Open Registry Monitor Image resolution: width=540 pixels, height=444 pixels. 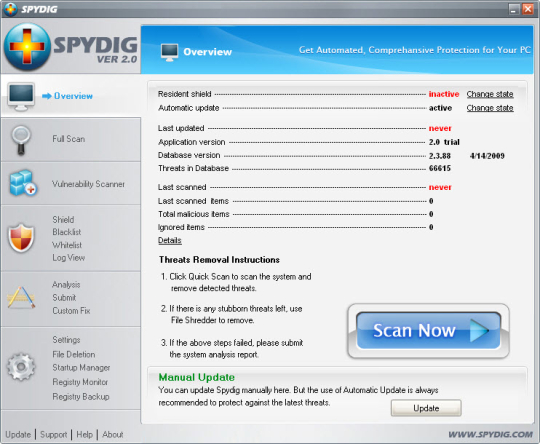(x=80, y=382)
